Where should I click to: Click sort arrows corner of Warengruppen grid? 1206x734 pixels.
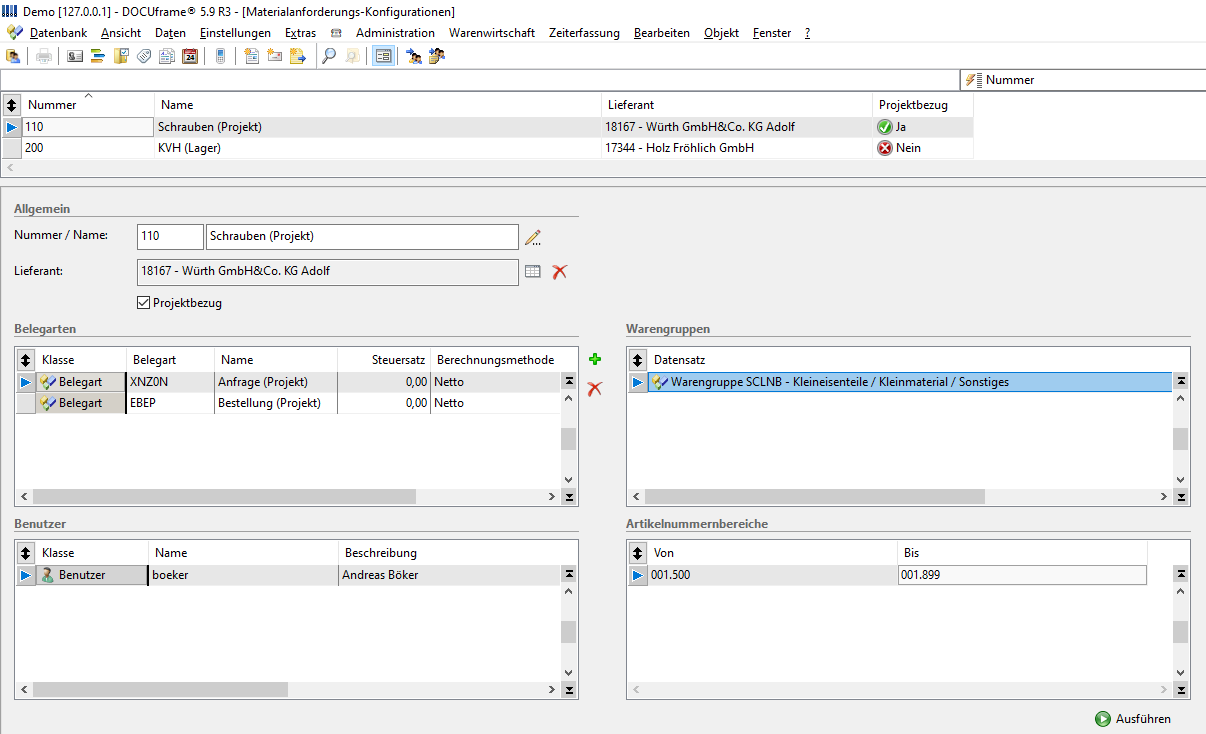coord(638,359)
